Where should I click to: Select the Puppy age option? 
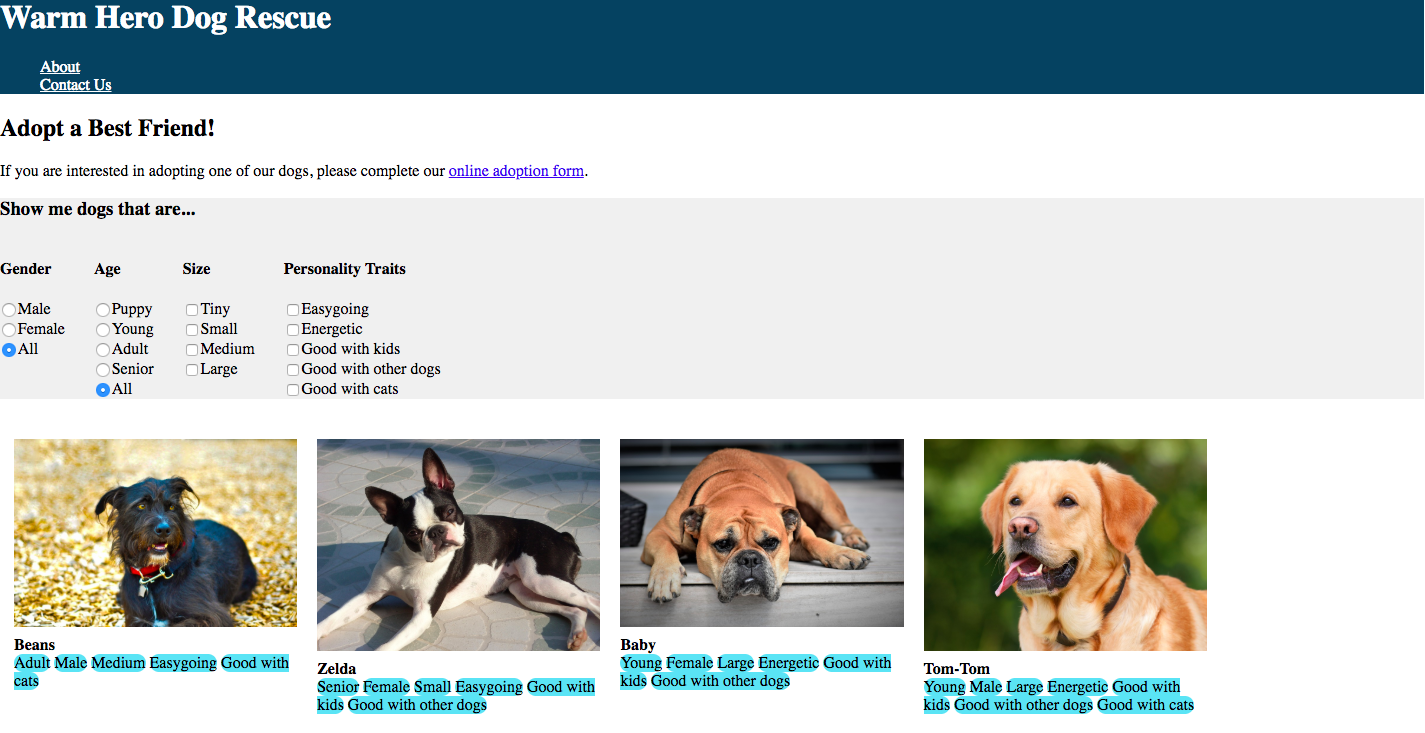pos(103,310)
